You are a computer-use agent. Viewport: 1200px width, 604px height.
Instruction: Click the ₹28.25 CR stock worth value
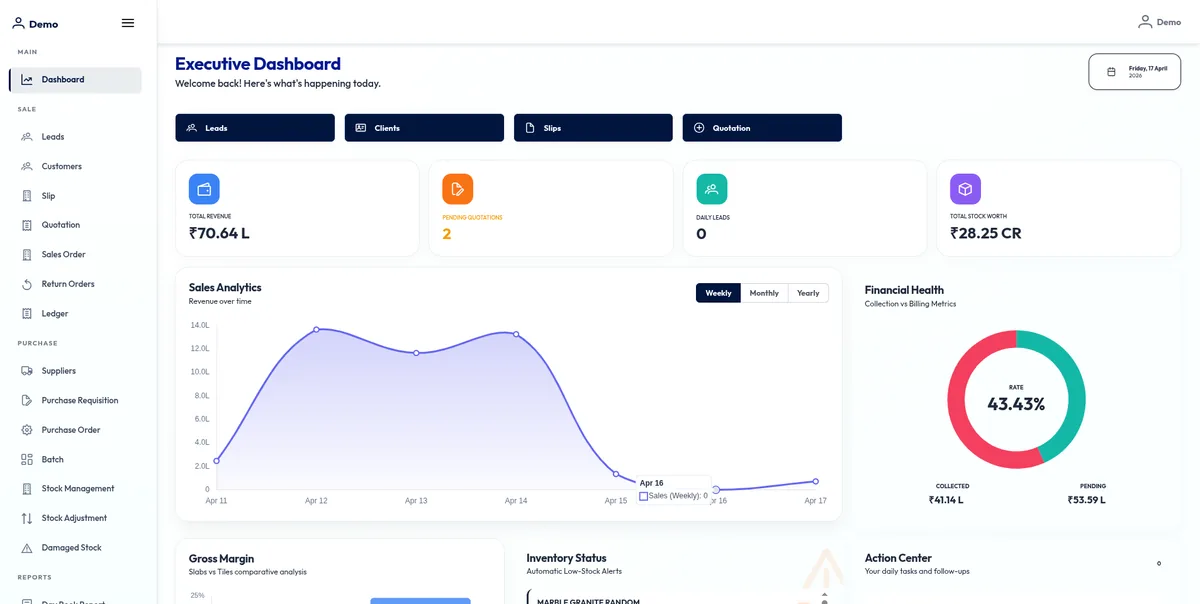[x=986, y=234]
